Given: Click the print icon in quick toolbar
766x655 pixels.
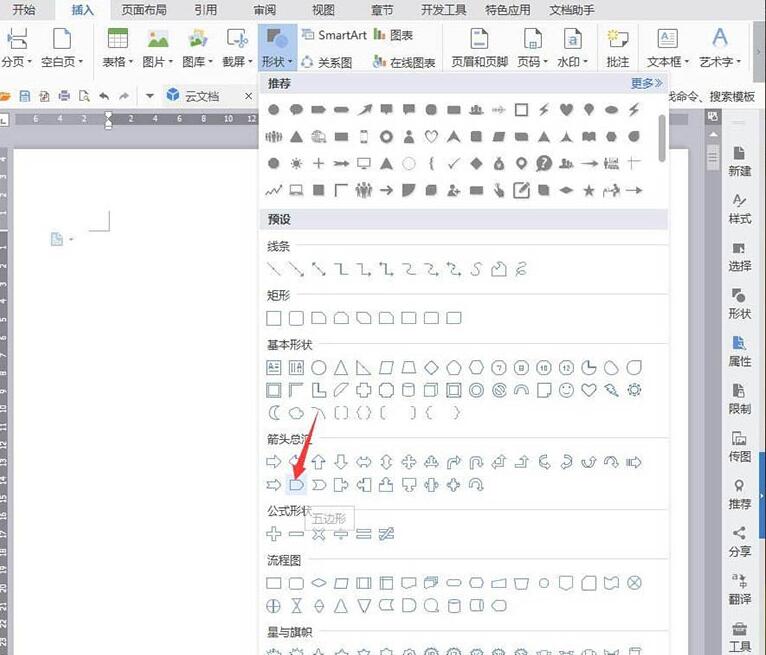Looking at the screenshot, I should tap(64, 96).
